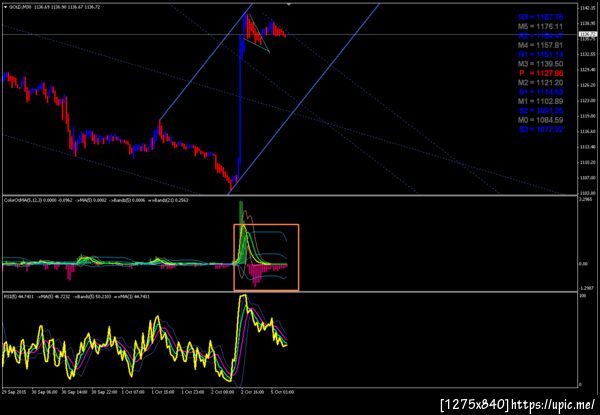Viewport: 600px width, 415px height.
Task: Click the M2 = 1121.20 pivot level label
Action: click(540, 83)
